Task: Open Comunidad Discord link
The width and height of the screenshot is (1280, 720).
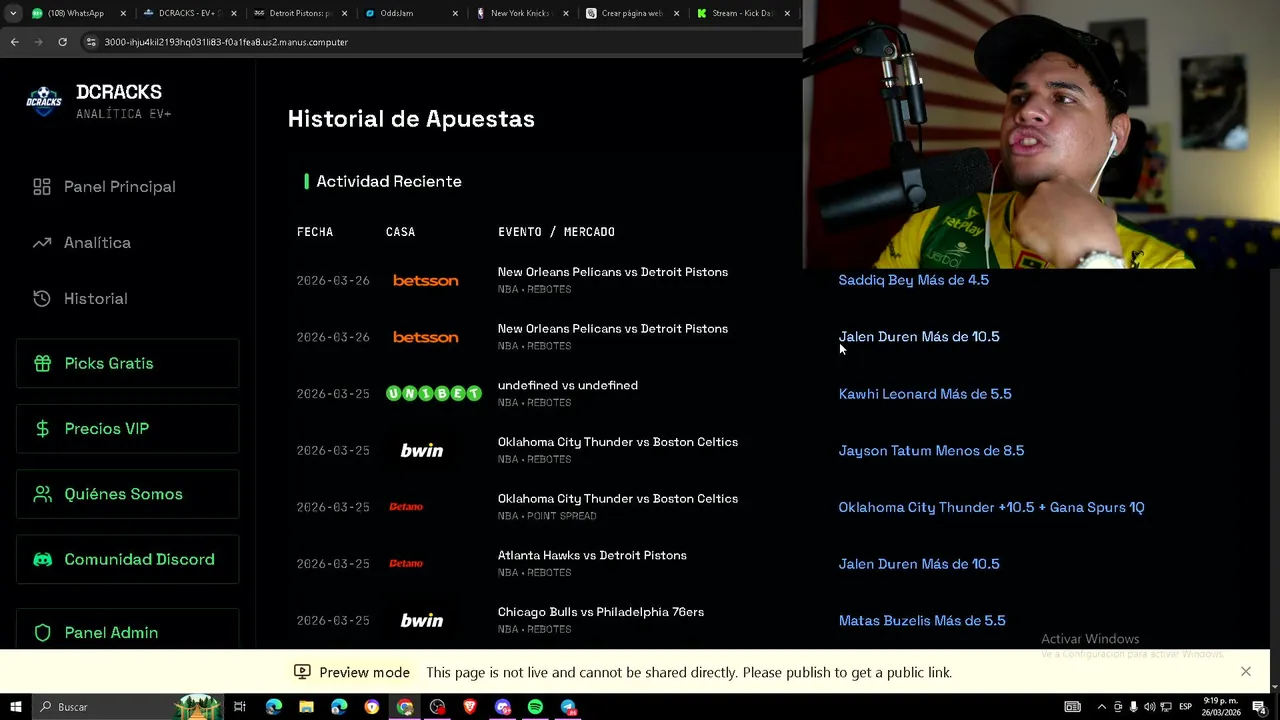Action: pos(127,559)
